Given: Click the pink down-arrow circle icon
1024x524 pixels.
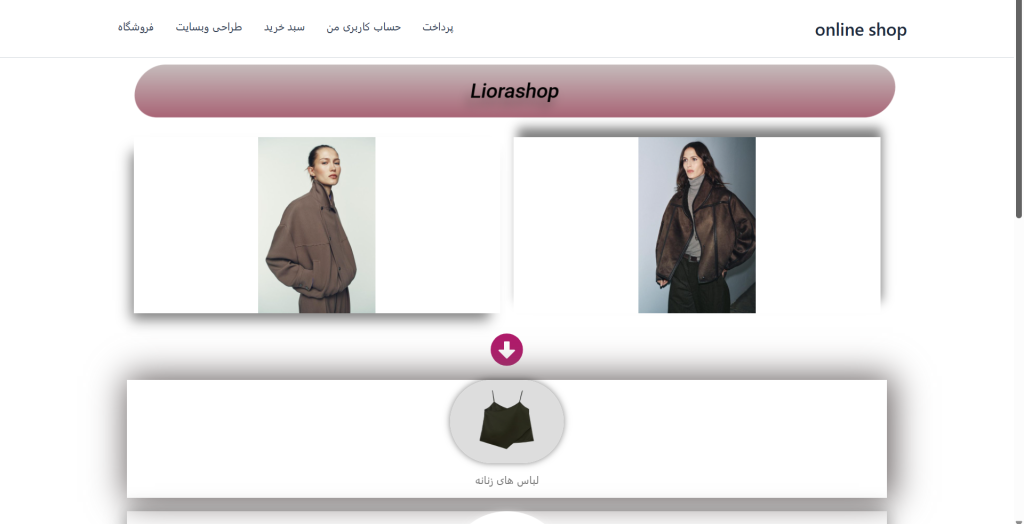Looking at the screenshot, I should pyautogui.click(x=507, y=350).
